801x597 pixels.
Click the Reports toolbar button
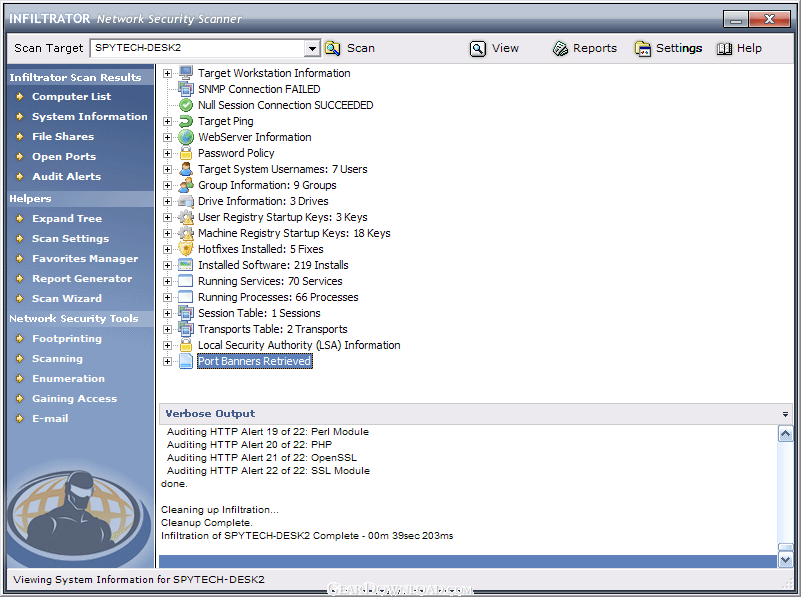(585, 49)
